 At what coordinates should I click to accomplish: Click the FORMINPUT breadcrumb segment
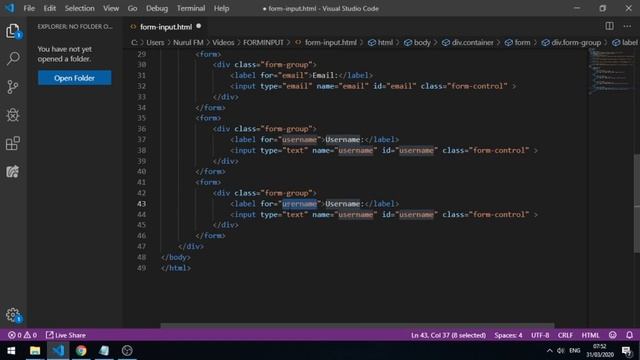(x=263, y=42)
